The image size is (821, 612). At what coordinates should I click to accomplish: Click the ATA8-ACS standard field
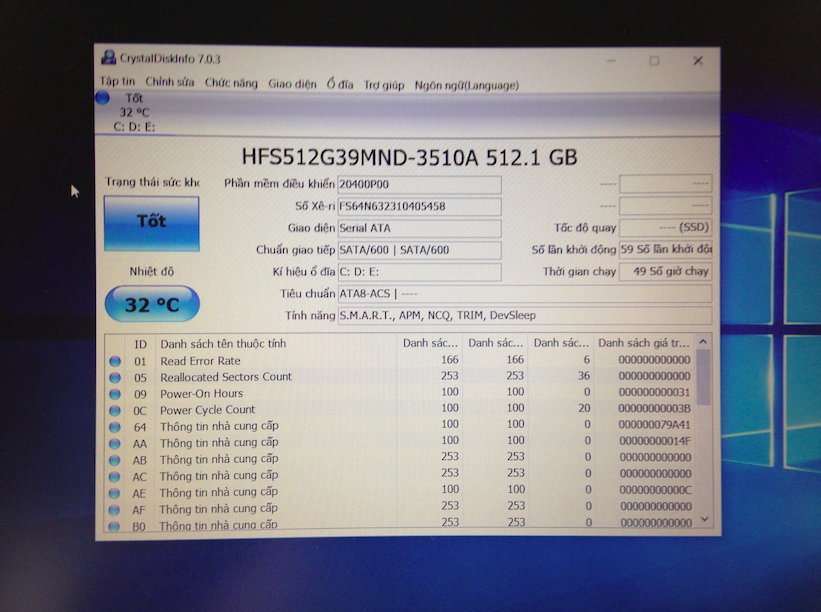[x=525, y=294]
